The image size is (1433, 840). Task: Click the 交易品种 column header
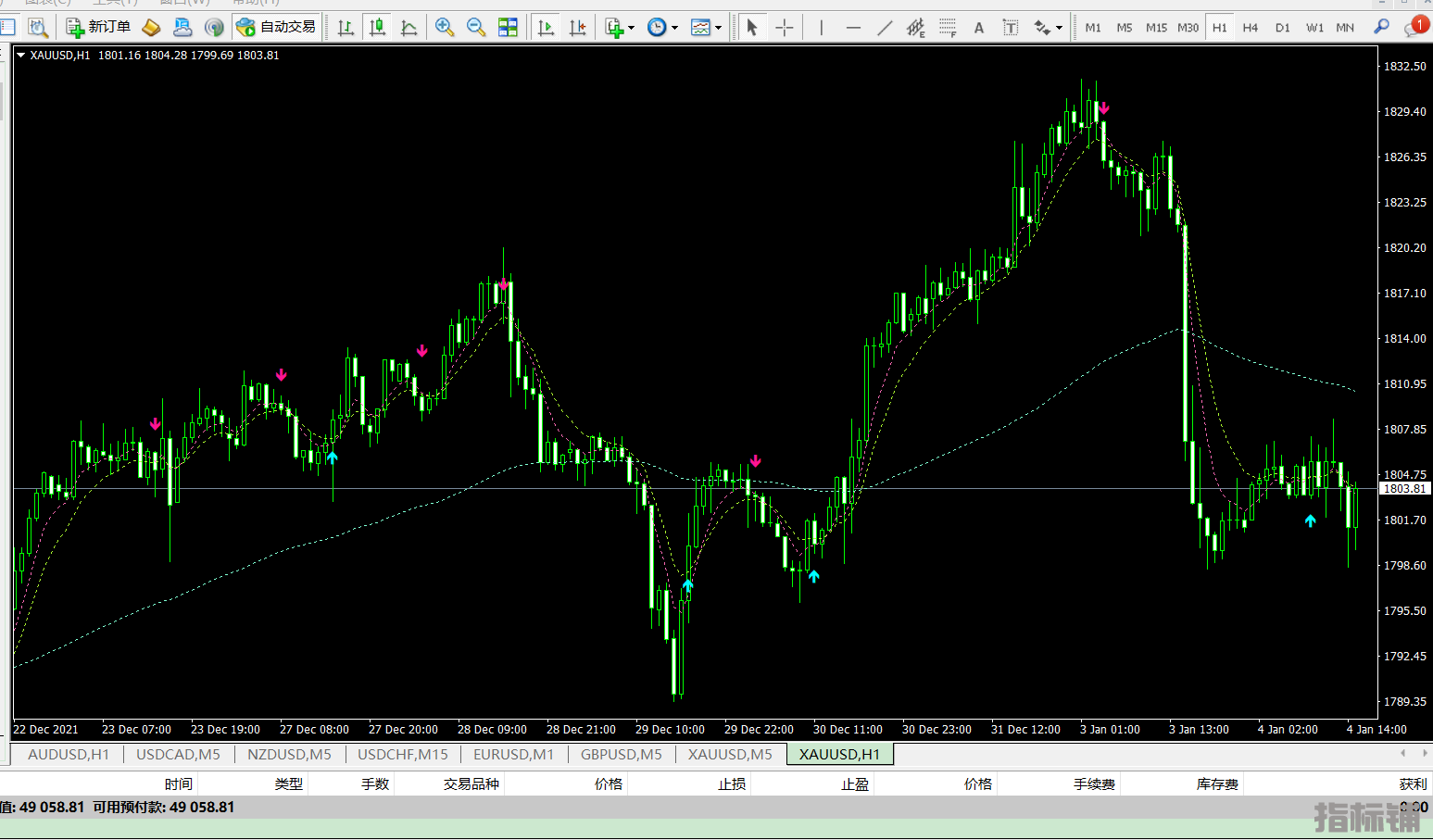[x=471, y=784]
